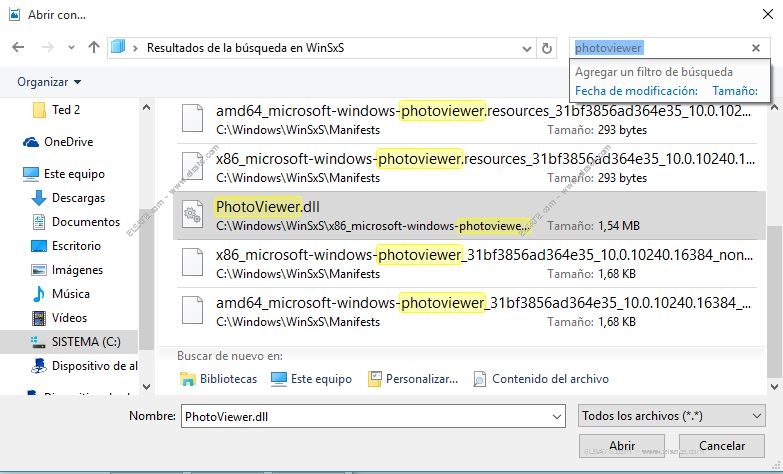Viewport: 783px width, 474px height.
Task: Click the Descargas download arrow icon
Action: tap(39, 198)
